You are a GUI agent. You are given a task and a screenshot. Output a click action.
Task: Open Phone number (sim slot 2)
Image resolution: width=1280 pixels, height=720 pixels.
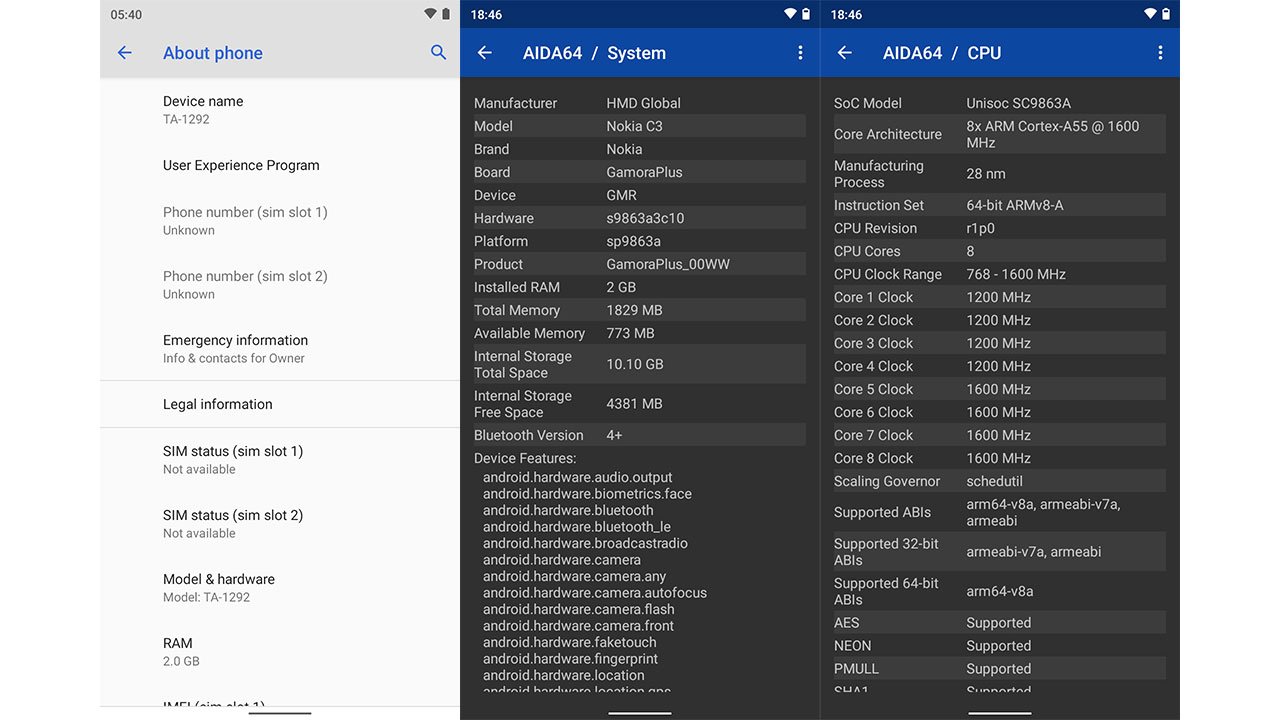(280, 285)
